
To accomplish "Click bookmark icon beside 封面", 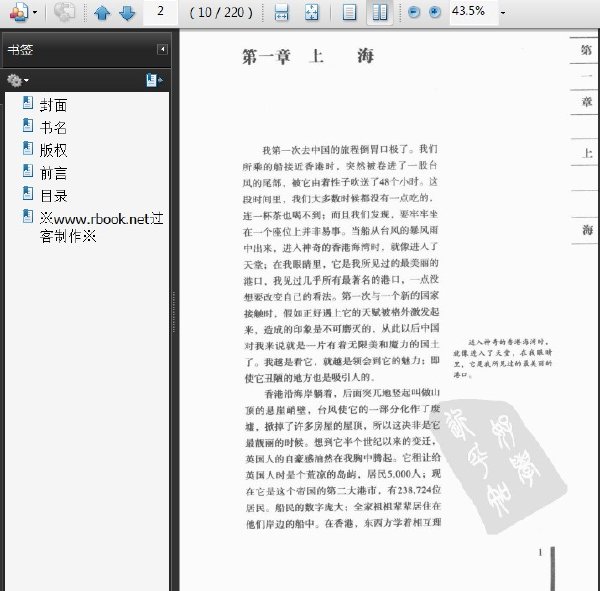I will click(x=28, y=103).
